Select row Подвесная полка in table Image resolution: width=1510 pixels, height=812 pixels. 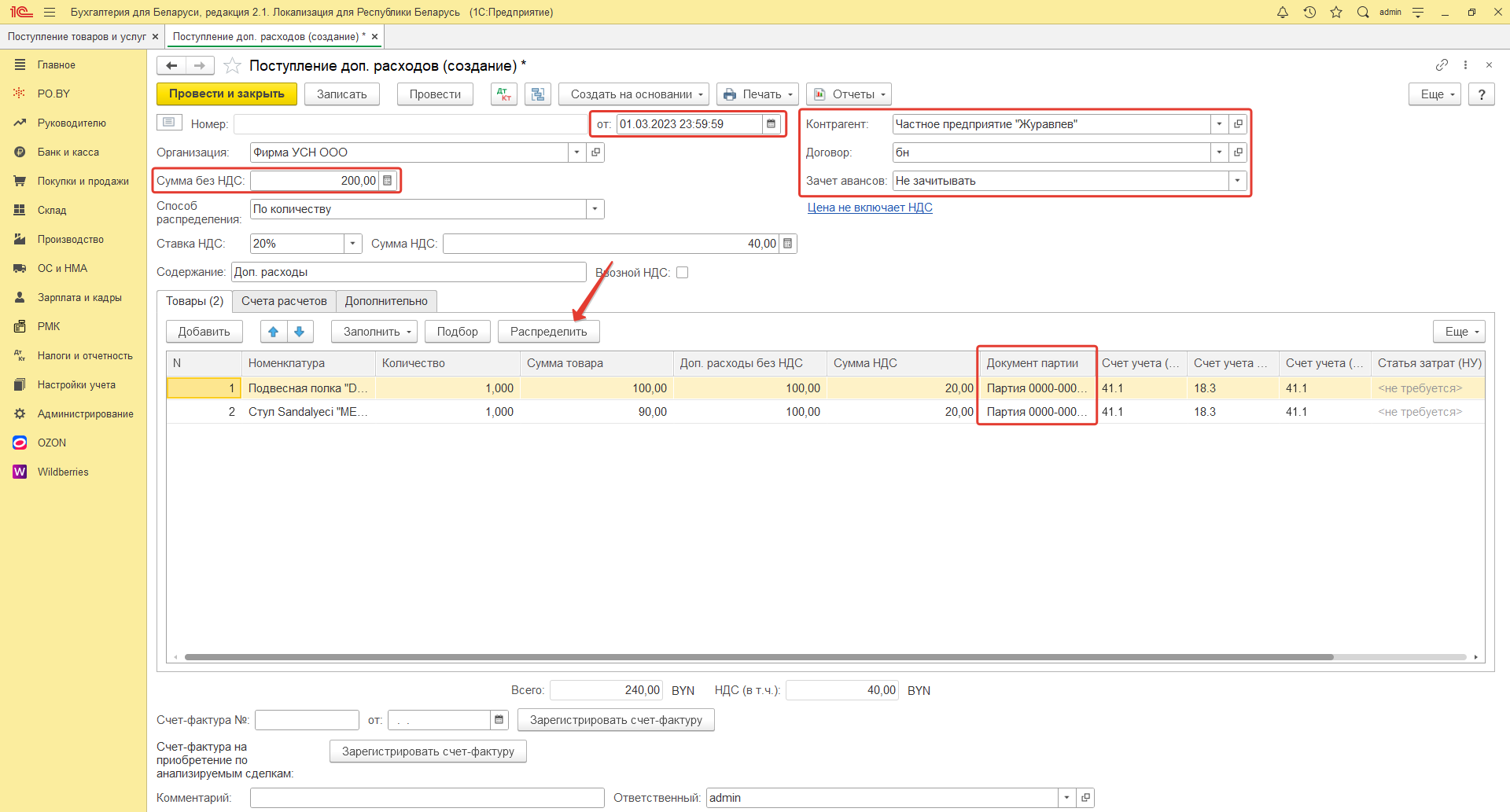pos(826,388)
